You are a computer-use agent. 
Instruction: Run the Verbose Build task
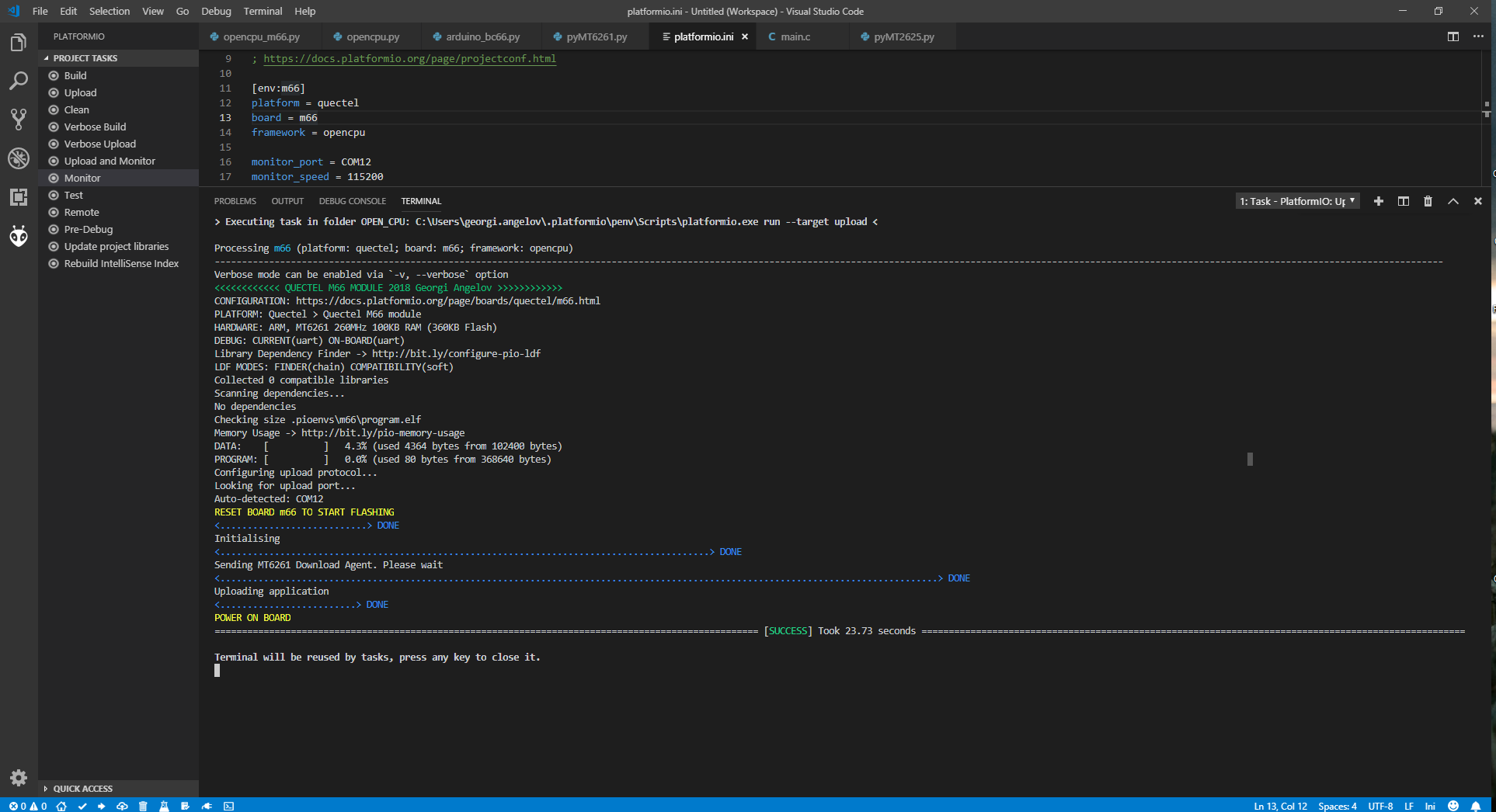click(x=118, y=127)
